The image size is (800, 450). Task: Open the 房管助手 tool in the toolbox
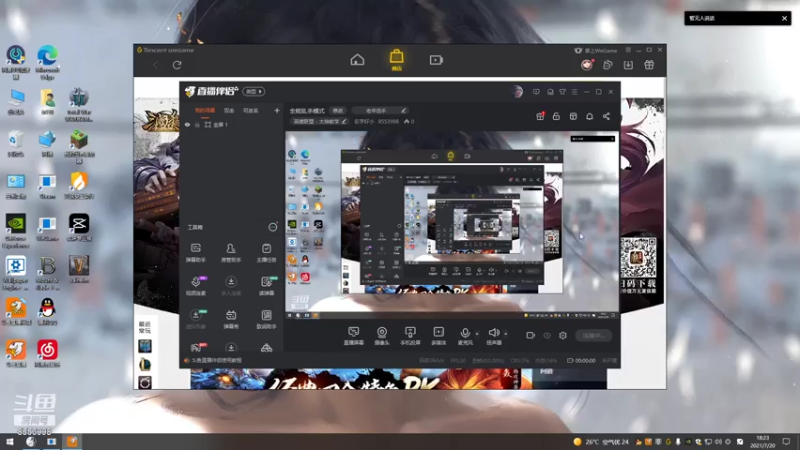pos(231,253)
